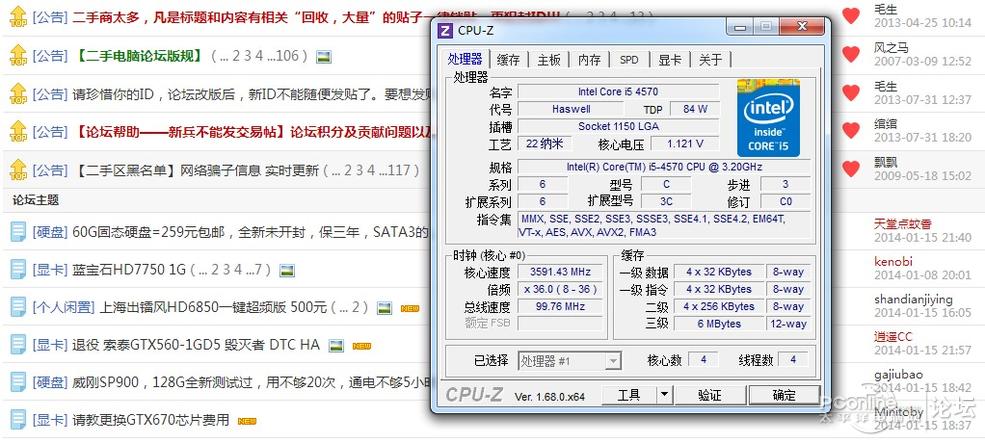Click the [个人闲置] category tag

[x=64, y=308]
